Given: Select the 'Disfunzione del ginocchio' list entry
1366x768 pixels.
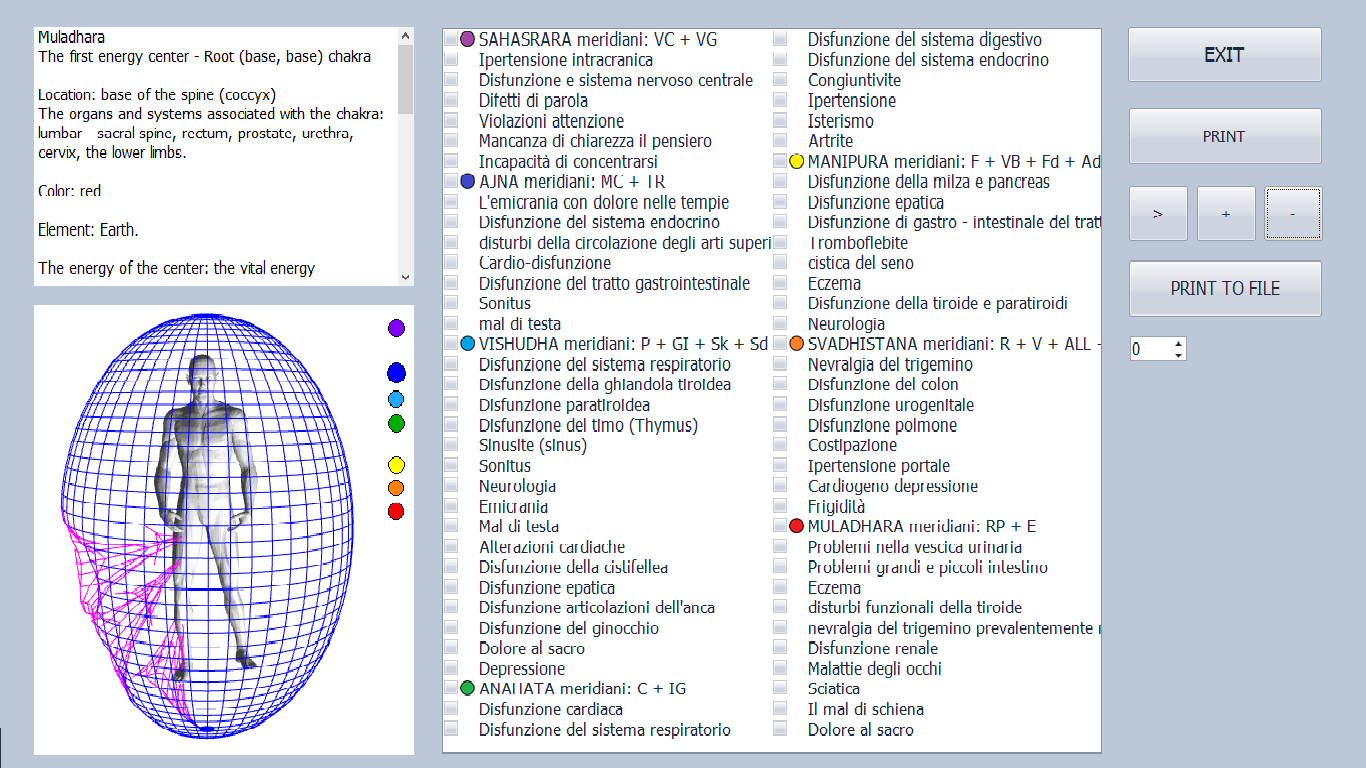Looking at the screenshot, I should [568, 628].
